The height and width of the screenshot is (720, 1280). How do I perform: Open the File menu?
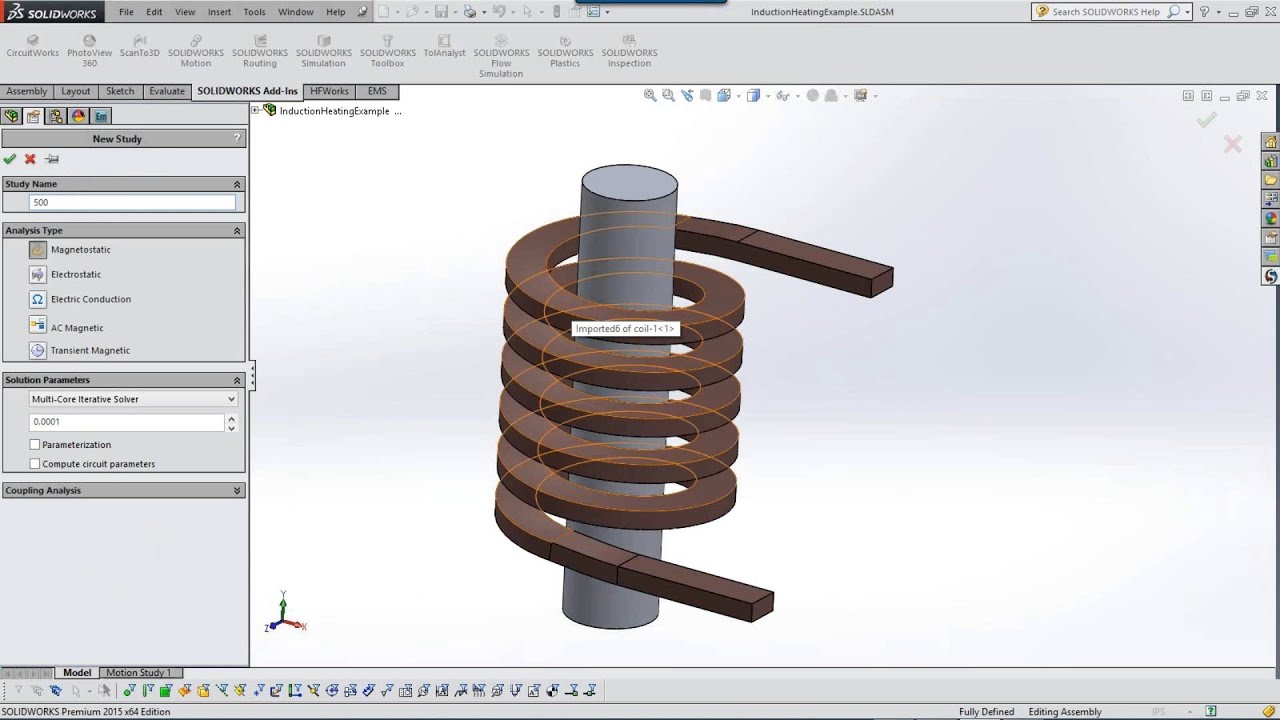click(126, 12)
